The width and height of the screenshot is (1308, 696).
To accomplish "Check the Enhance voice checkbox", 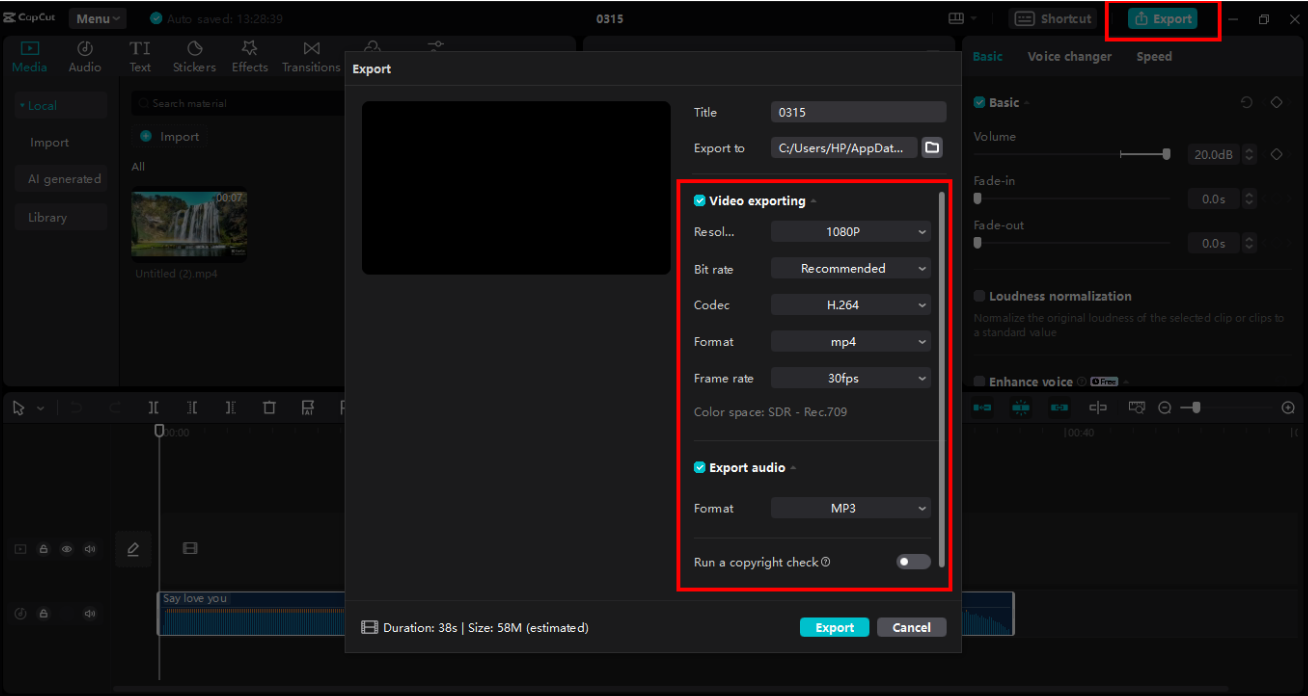I will click(x=980, y=382).
